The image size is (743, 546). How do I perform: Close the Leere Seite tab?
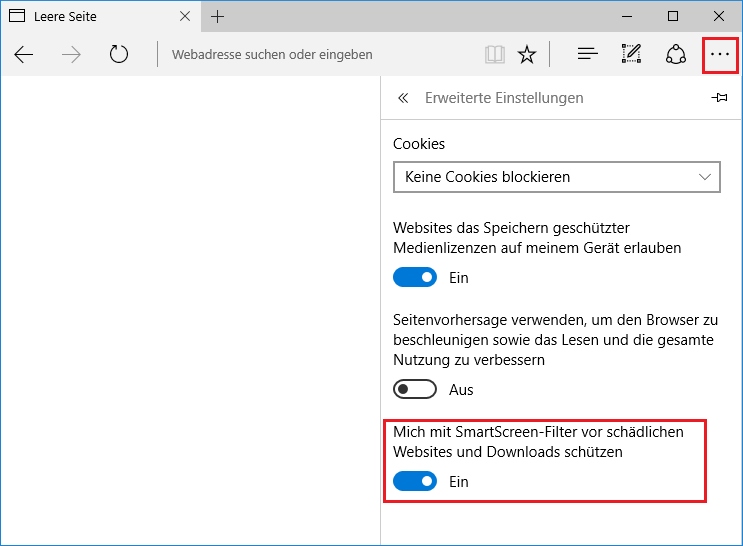pos(185,17)
